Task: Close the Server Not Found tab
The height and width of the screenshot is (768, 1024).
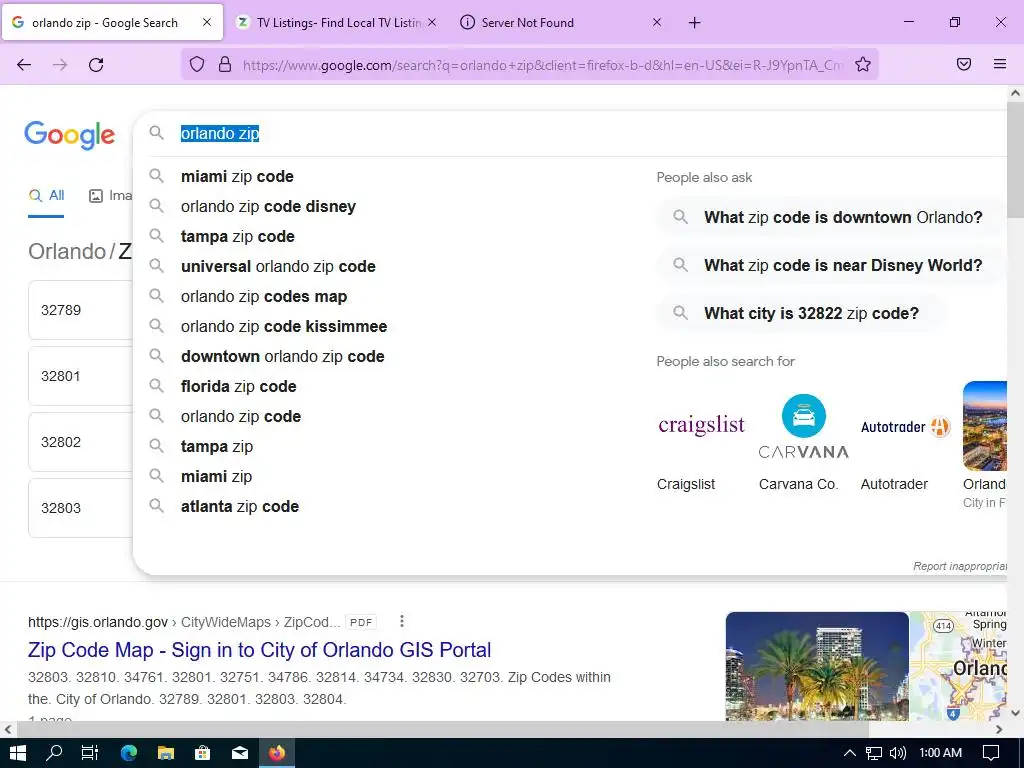Action: [657, 22]
